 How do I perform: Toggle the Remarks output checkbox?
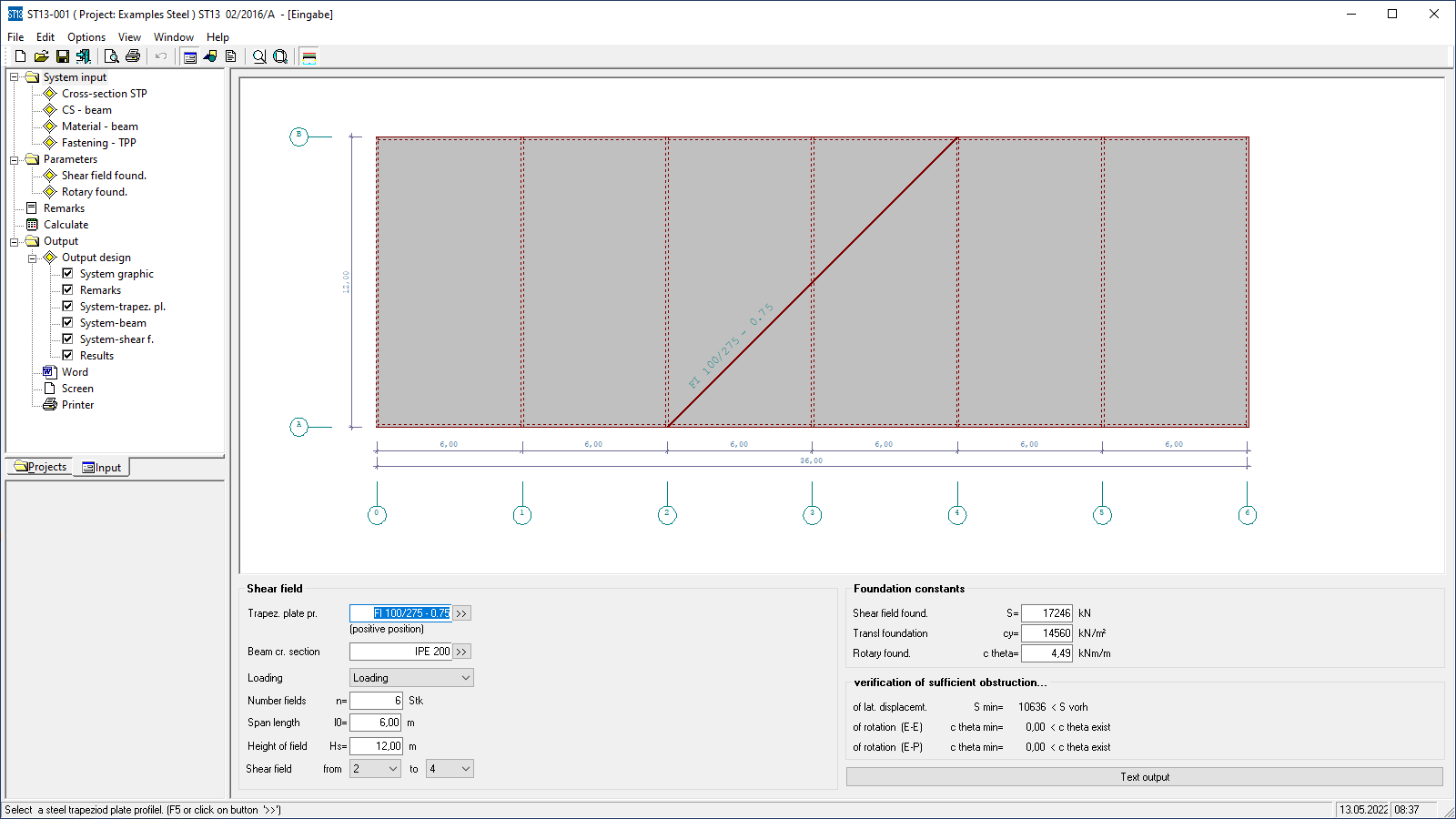(x=67, y=289)
